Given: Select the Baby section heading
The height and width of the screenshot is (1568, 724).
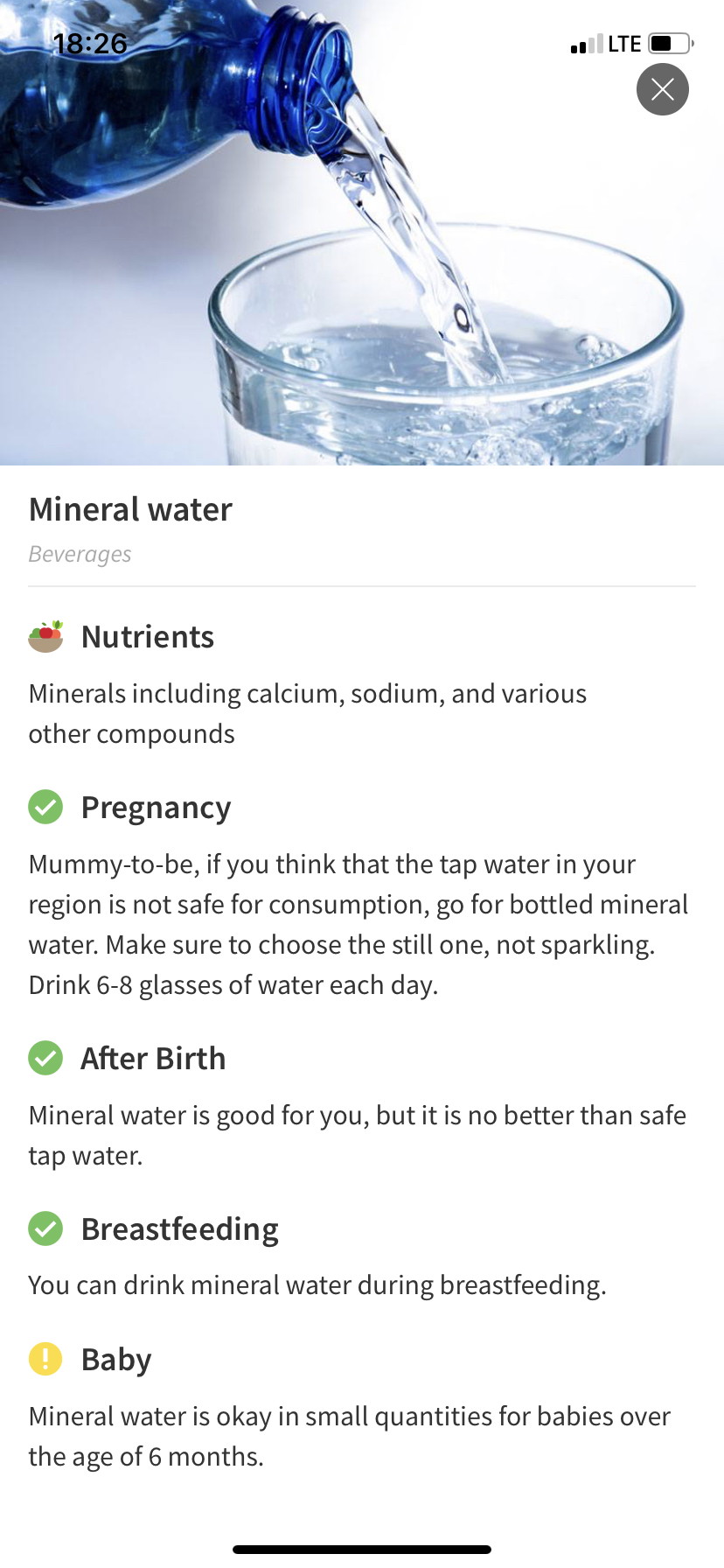Looking at the screenshot, I should tap(116, 1360).
